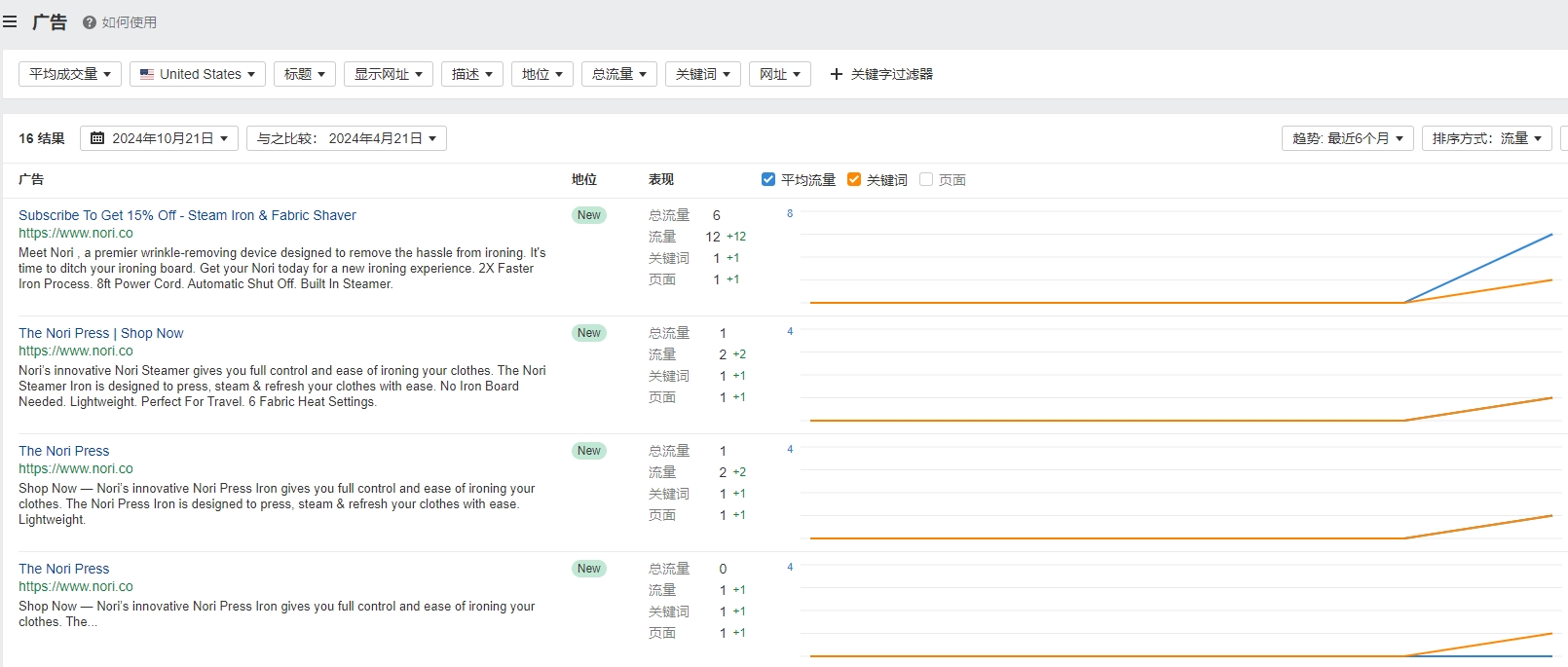The width and height of the screenshot is (1568, 667).
Task: Click the trend chart for The Nori Press | Shop Now
Action: [1181, 375]
